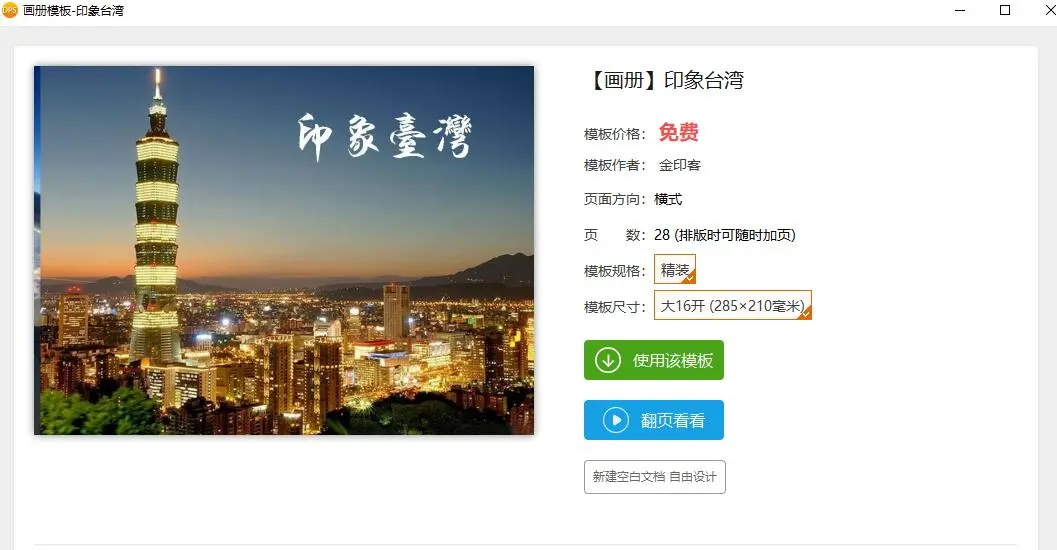This screenshot has width=1057, height=550.
Task: Click the red 免费 price label
Action: click(x=678, y=132)
